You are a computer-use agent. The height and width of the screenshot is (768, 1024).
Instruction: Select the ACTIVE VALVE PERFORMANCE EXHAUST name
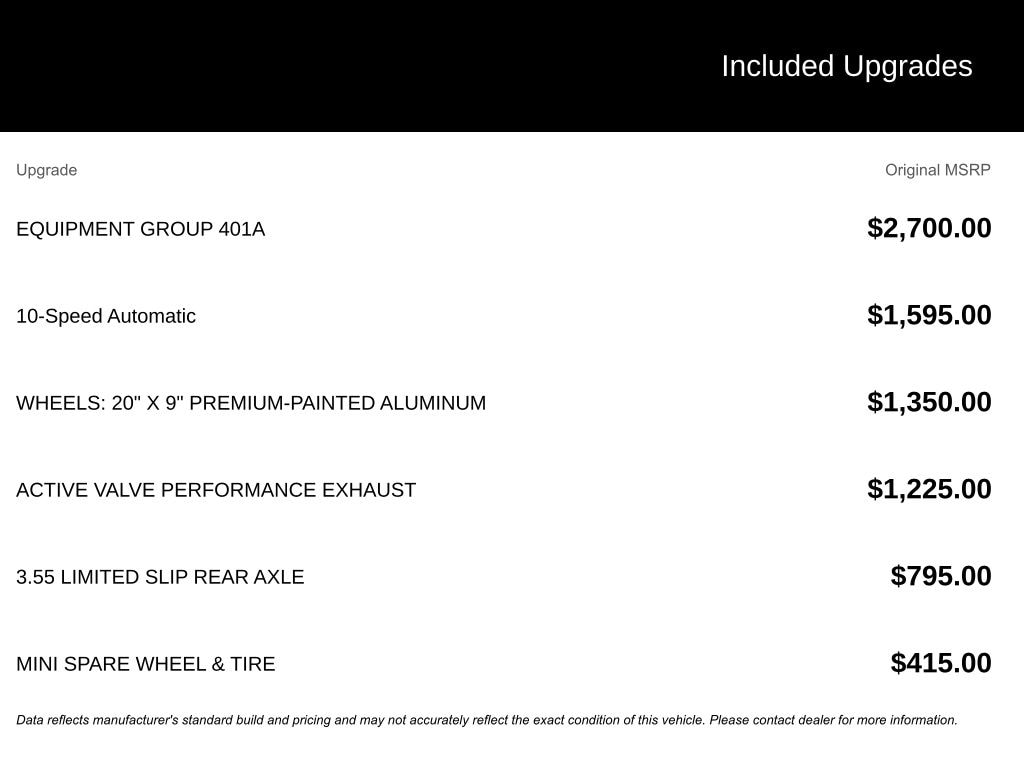[216, 490]
